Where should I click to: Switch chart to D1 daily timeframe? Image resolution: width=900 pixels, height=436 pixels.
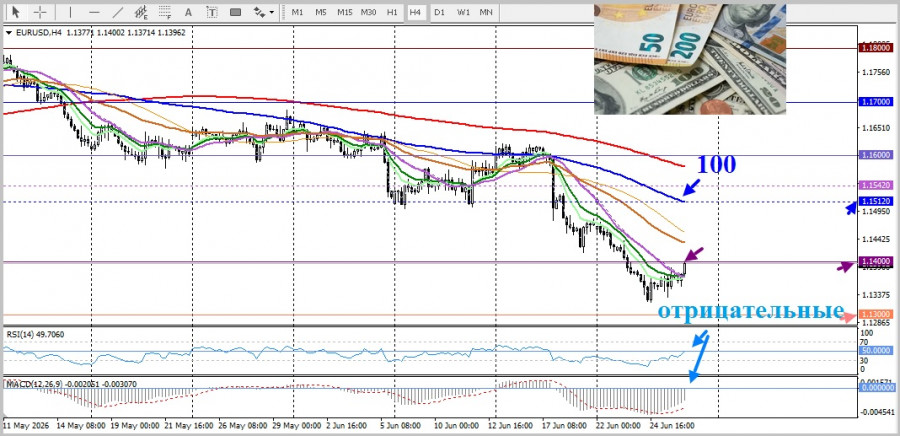439,12
